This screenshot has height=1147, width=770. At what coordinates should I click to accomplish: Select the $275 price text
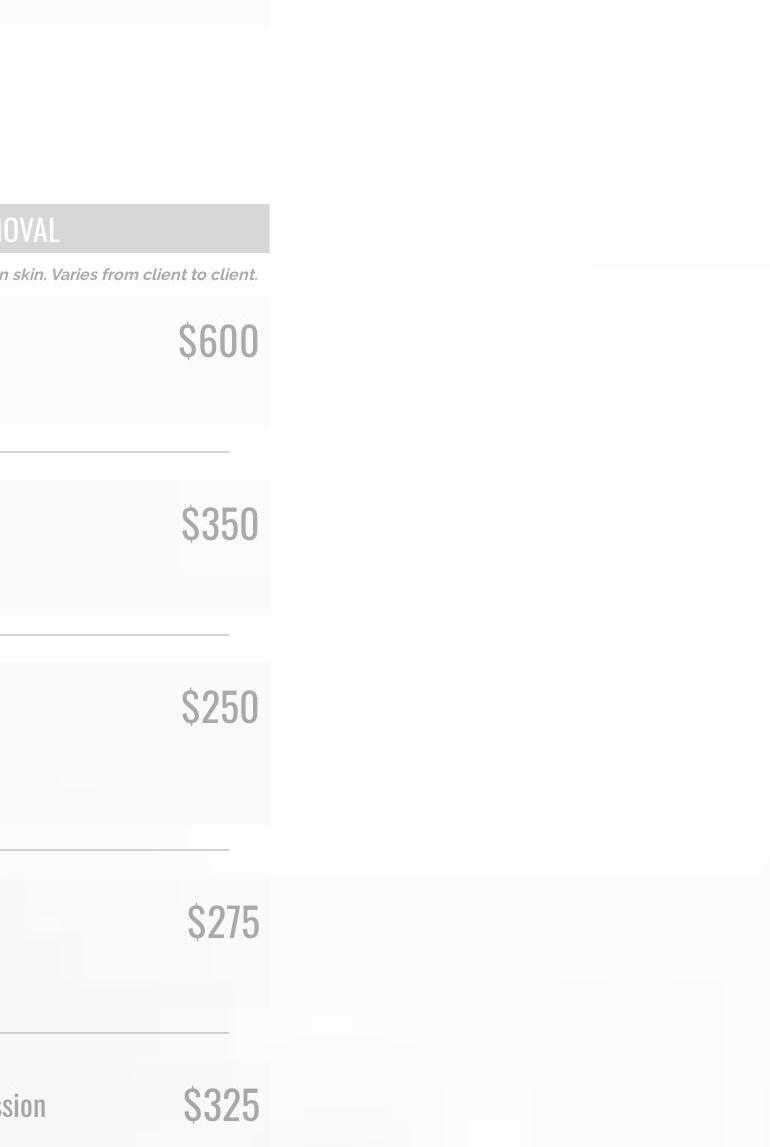click(x=222, y=922)
